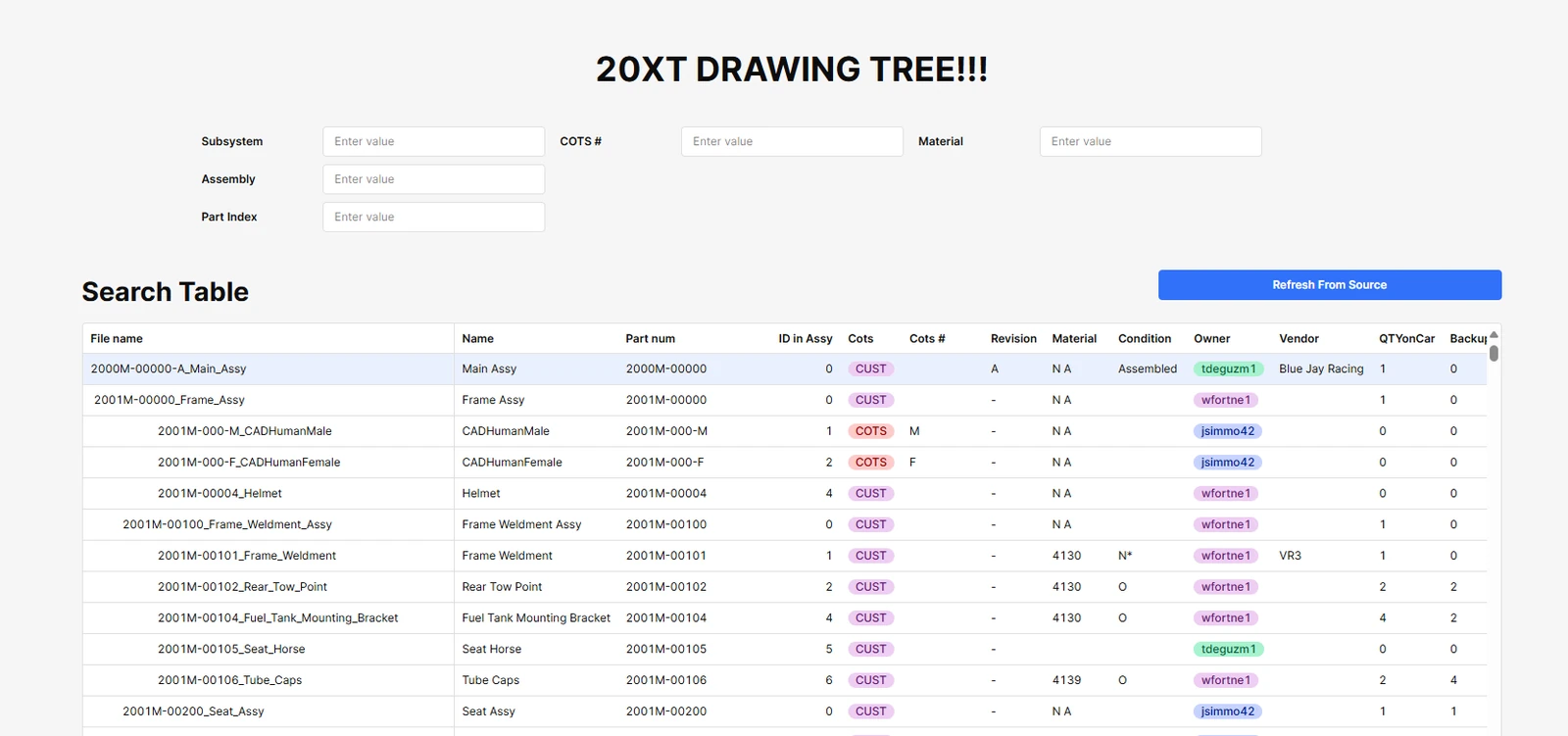The height and width of the screenshot is (736, 1568).
Task: Click the table's vertical scrollbar thumb
Action: point(1494,353)
